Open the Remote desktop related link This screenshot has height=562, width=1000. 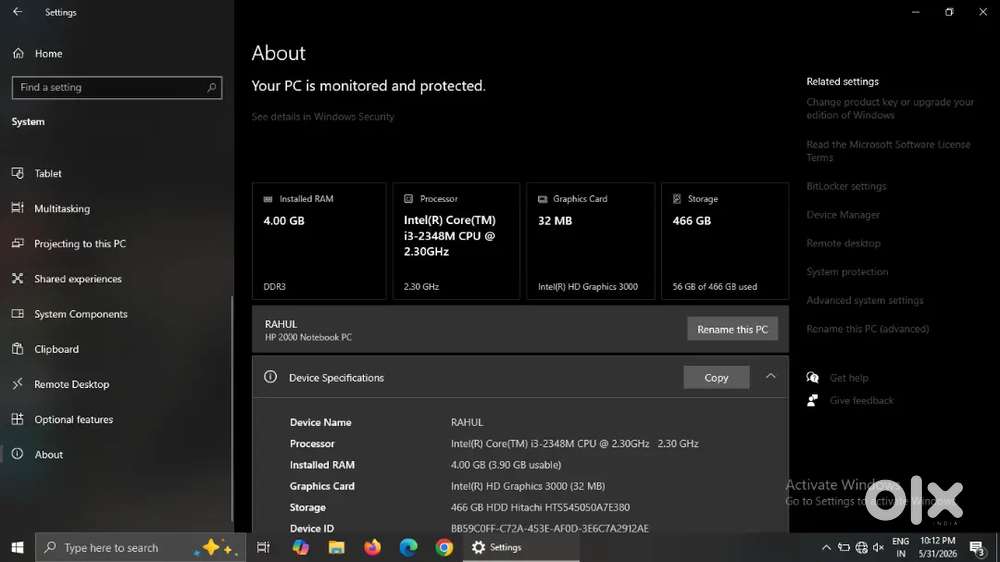pyautogui.click(x=843, y=243)
